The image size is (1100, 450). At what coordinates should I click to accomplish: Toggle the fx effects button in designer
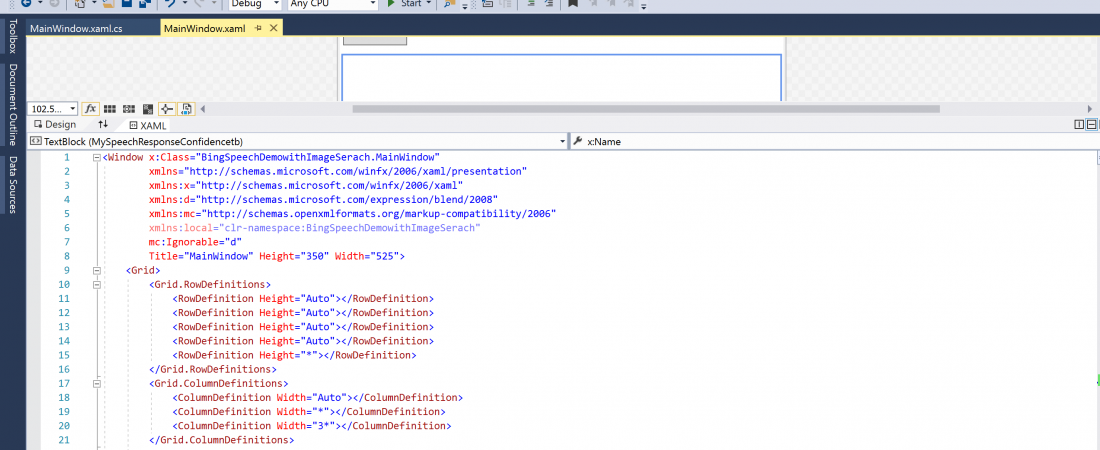(90, 109)
